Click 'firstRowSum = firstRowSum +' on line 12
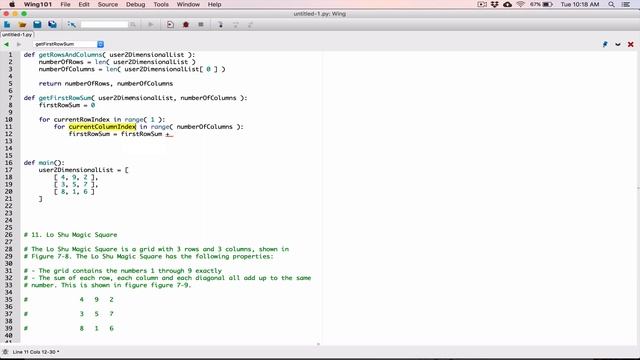 [121, 134]
